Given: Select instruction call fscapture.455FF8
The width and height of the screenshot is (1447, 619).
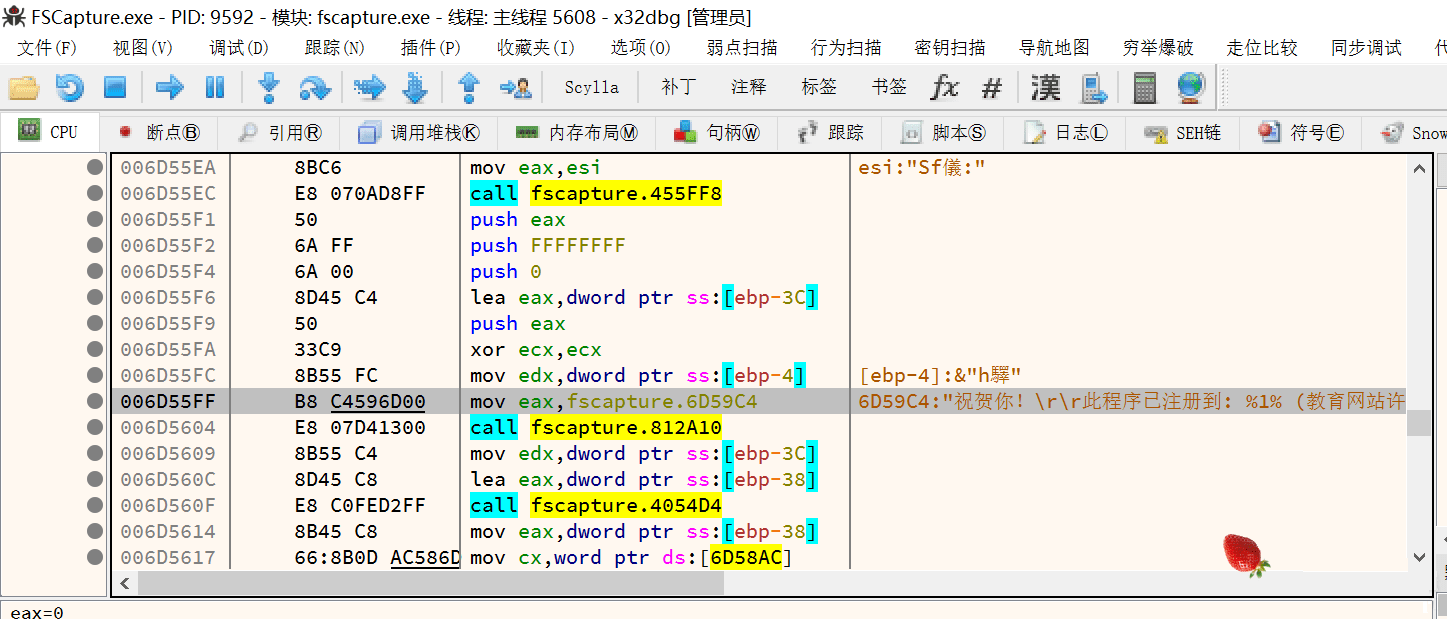Looking at the screenshot, I should tap(596, 193).
